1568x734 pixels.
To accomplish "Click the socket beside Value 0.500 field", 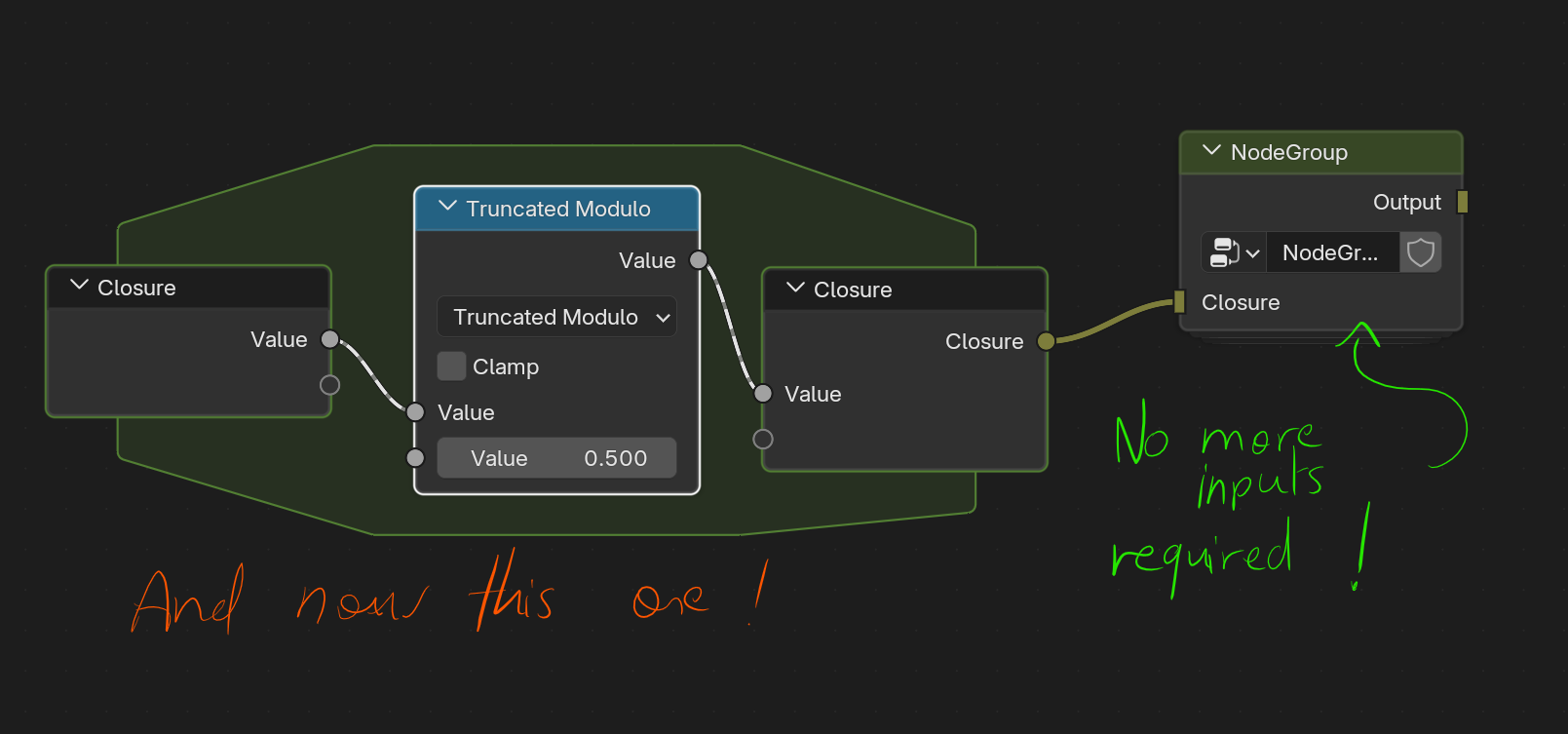I will click(415, 458).
